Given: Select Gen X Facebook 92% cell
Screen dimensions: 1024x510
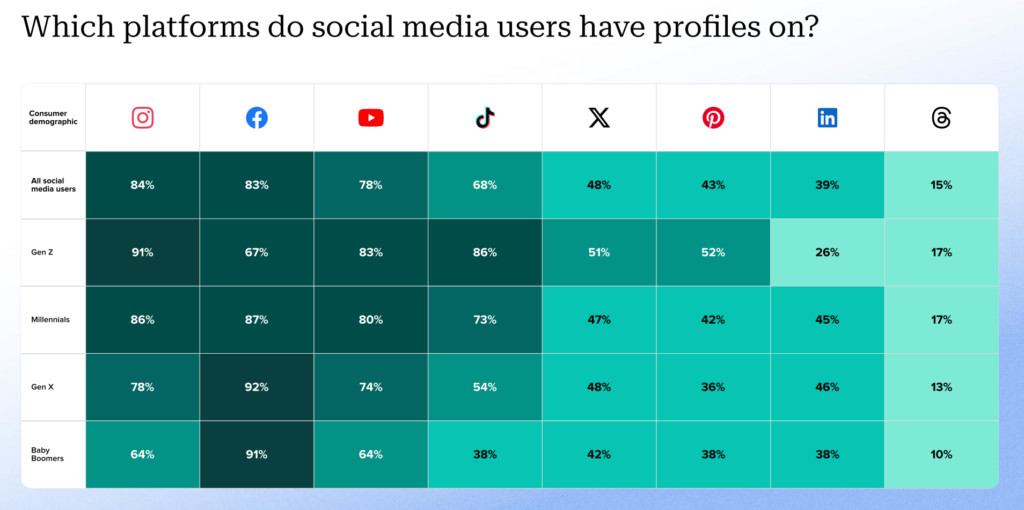Looking at the screenshot, I should [x=257, y=387].
